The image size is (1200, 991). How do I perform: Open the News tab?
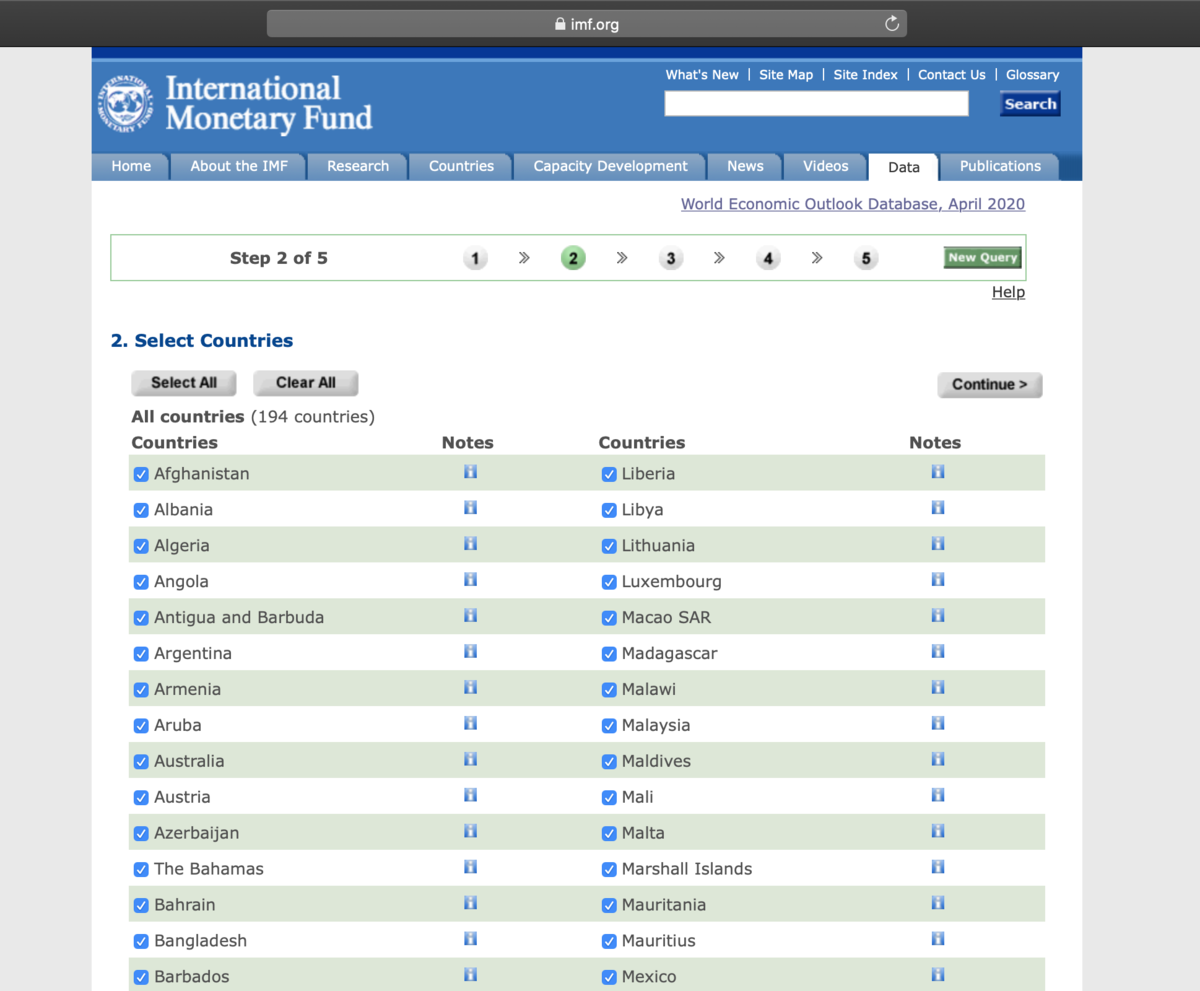pos(745,167)
